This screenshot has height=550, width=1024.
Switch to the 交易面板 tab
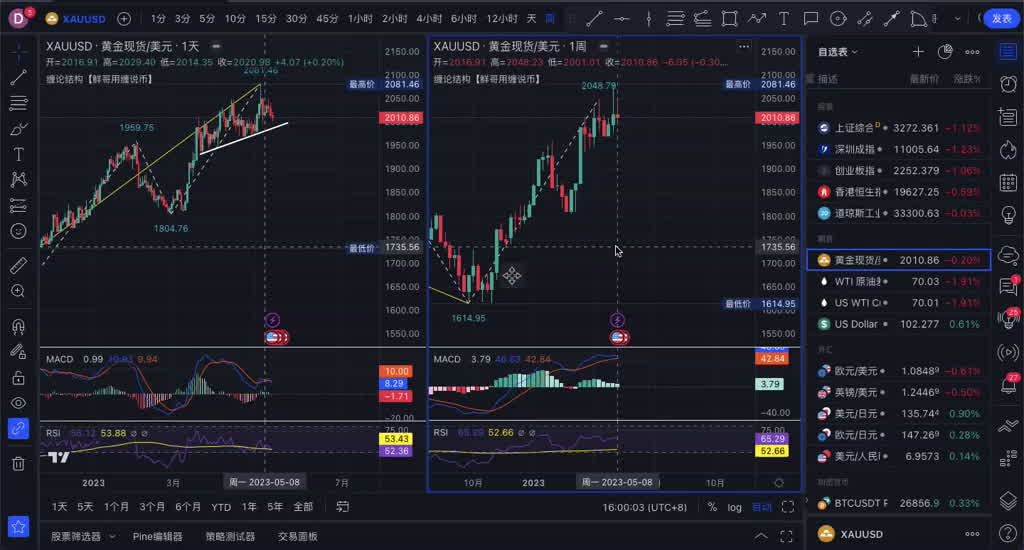click(298, 537)
